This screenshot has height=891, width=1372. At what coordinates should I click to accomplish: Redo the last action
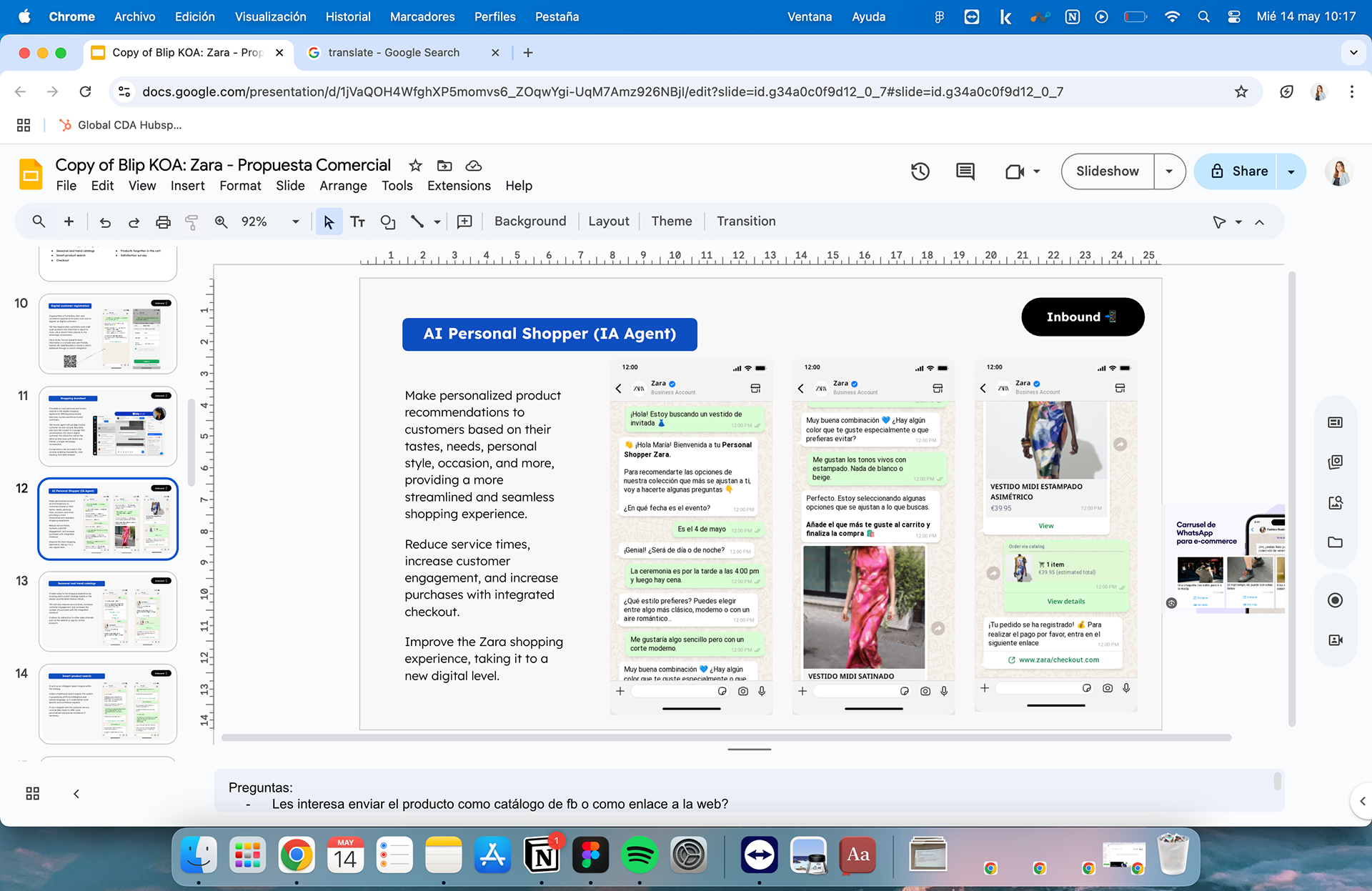coord(134,221)
